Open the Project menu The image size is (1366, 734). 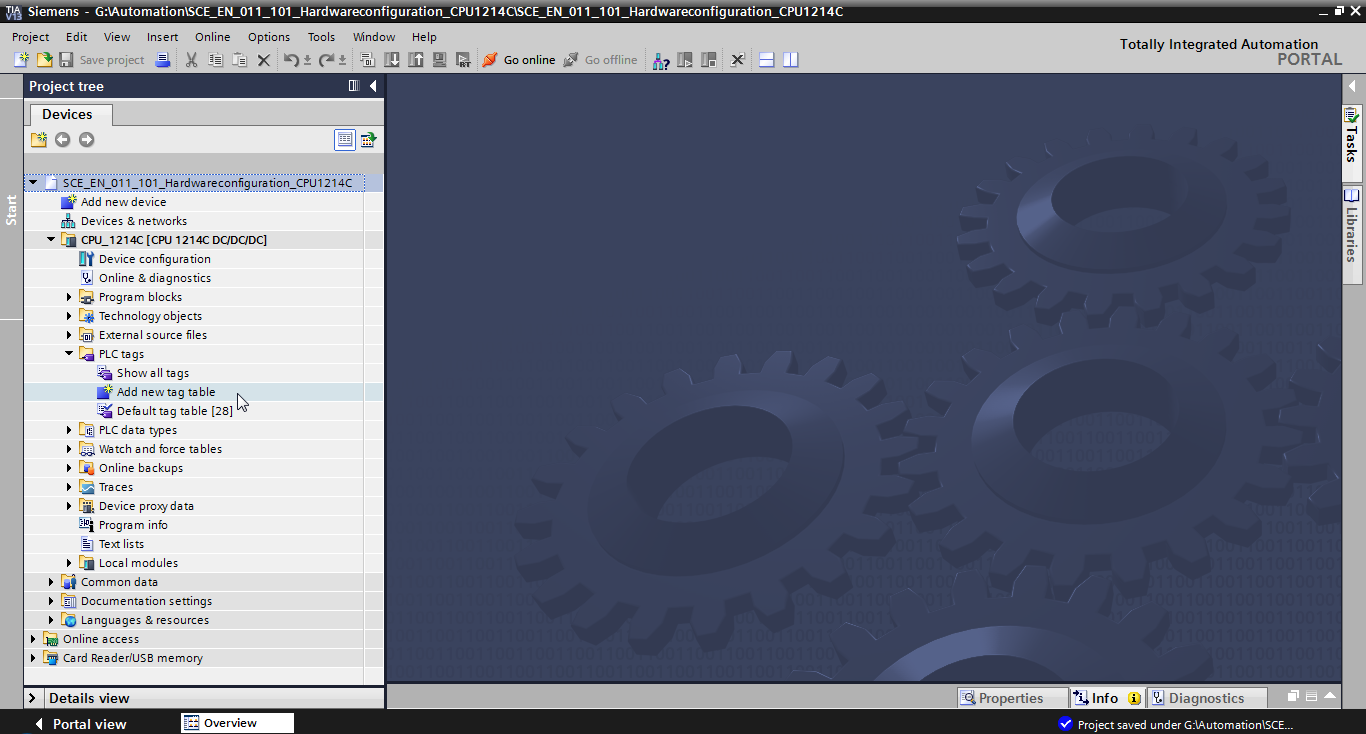[30, 37]
